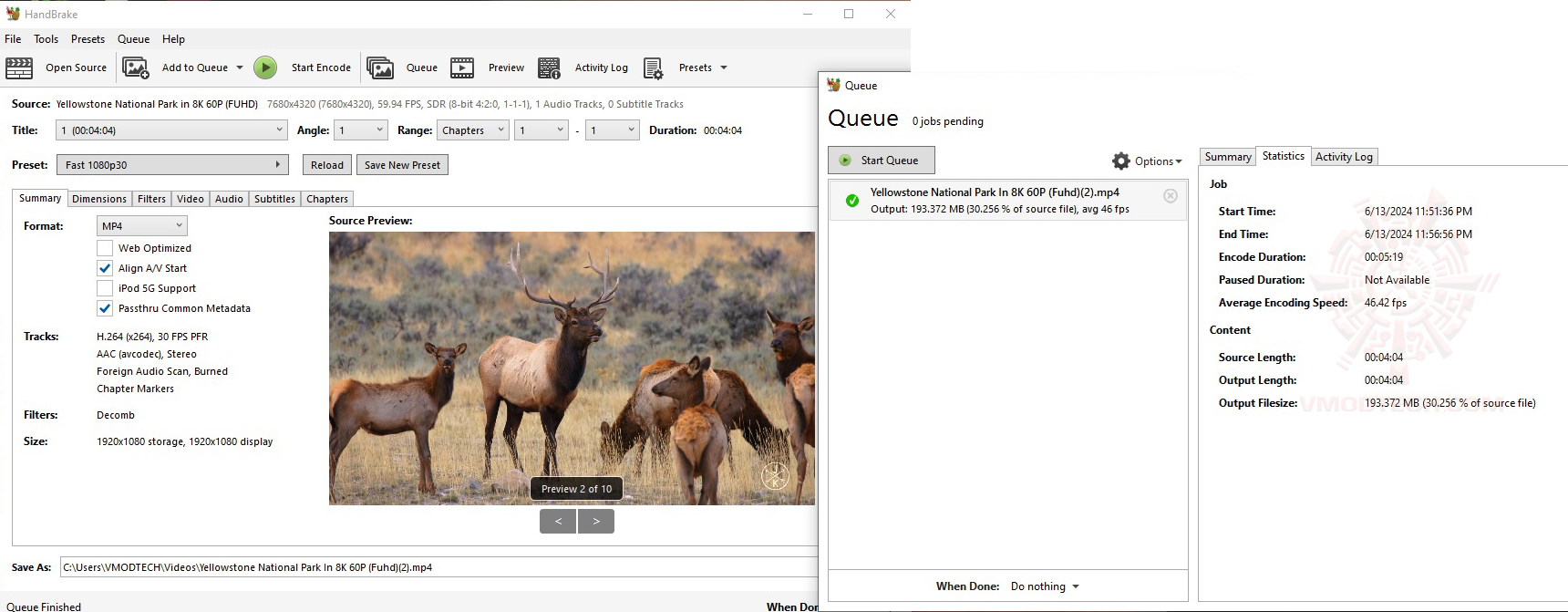The width and height of the screenshot is (1568, 612).
Task: Switch to the Chapters tab
Action: coord(327,199)
